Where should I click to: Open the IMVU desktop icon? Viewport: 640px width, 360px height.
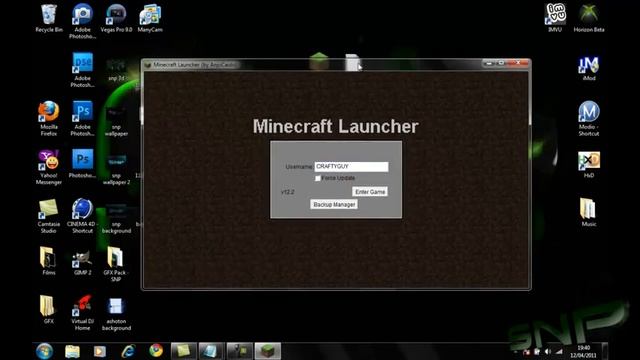coord(555,18)
